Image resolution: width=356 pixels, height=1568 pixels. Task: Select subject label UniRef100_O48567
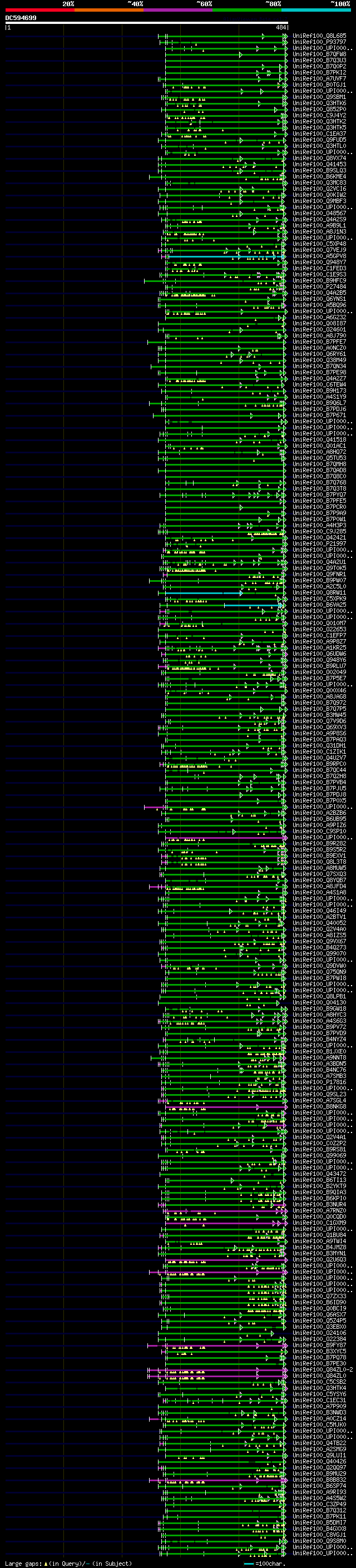[319, 214]
